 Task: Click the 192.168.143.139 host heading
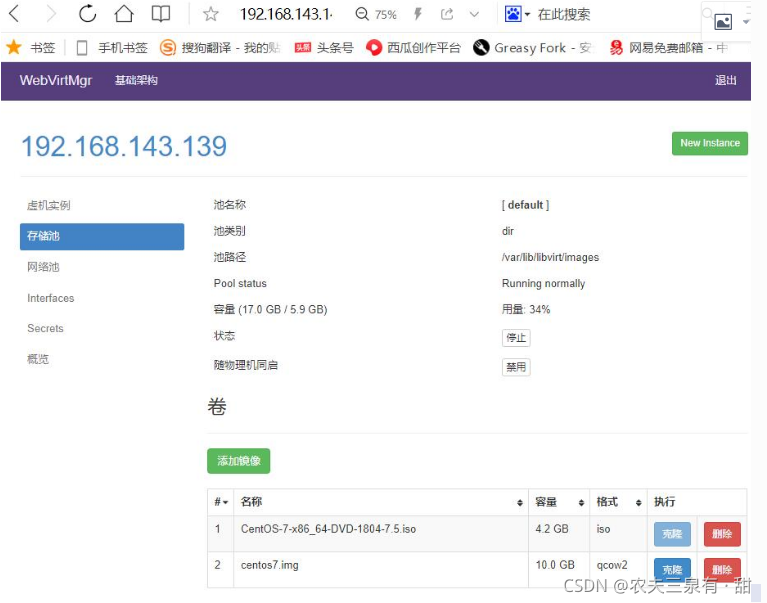pyautogui.click(x=124, y=146)
